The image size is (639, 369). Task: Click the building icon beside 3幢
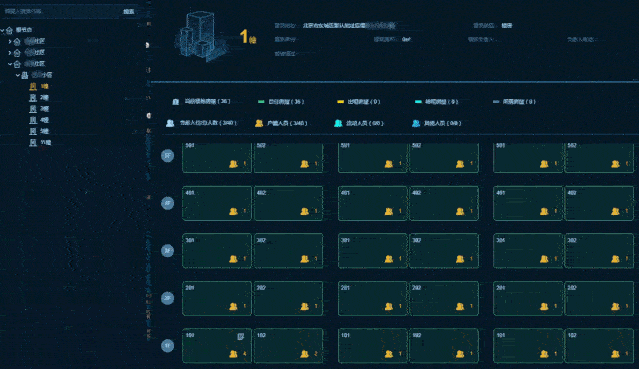[x=33, y=109]
